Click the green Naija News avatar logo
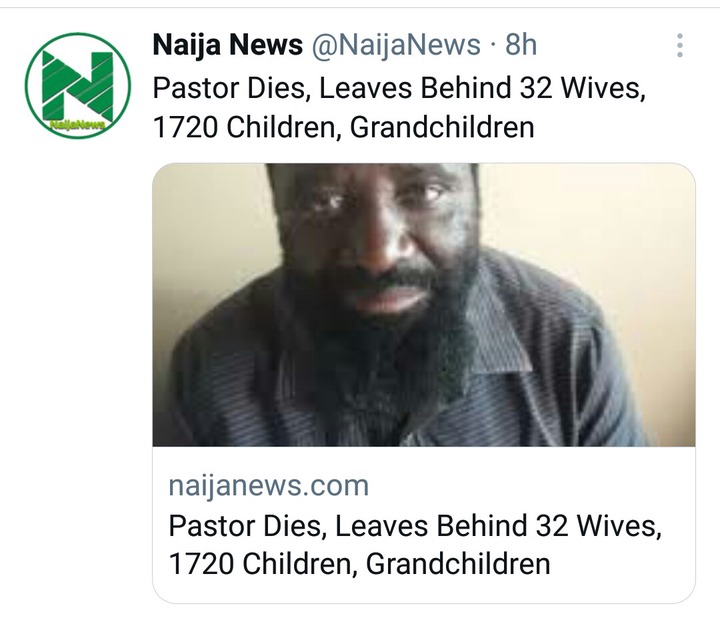Screen dimensions: 720x618 tap(78, 85)
